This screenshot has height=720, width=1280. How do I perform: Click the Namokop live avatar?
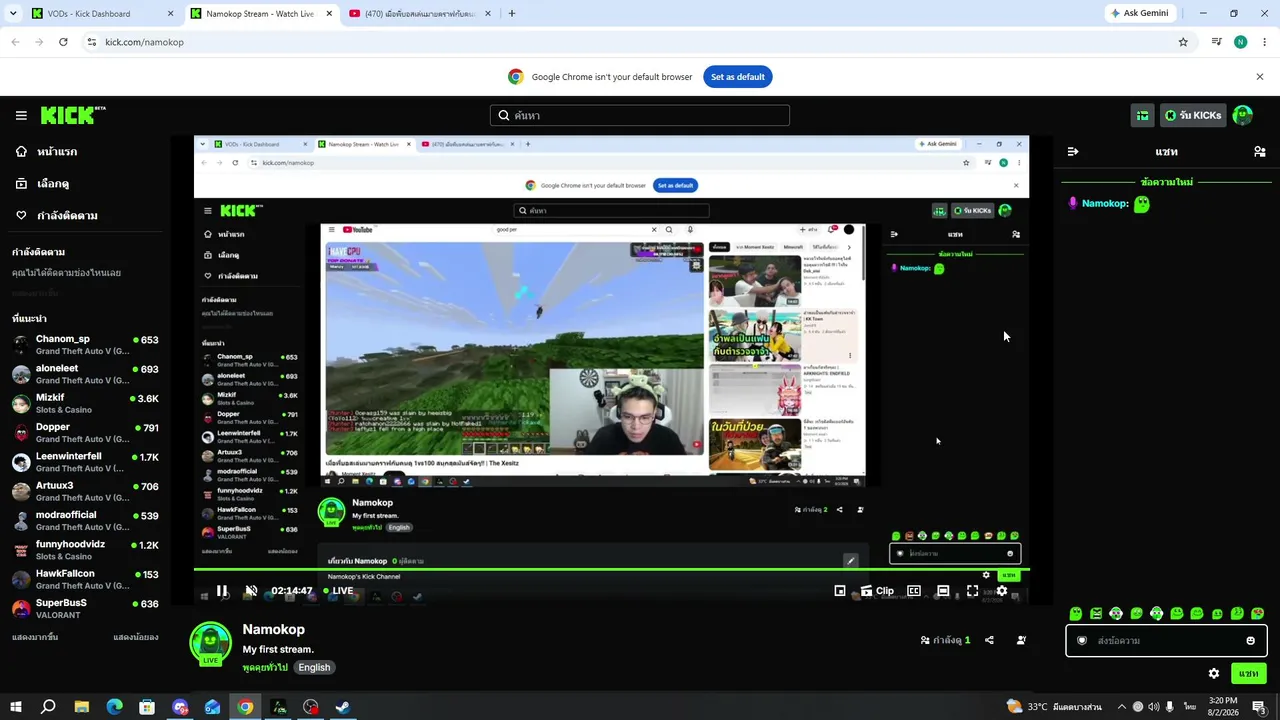coord(211,643)
